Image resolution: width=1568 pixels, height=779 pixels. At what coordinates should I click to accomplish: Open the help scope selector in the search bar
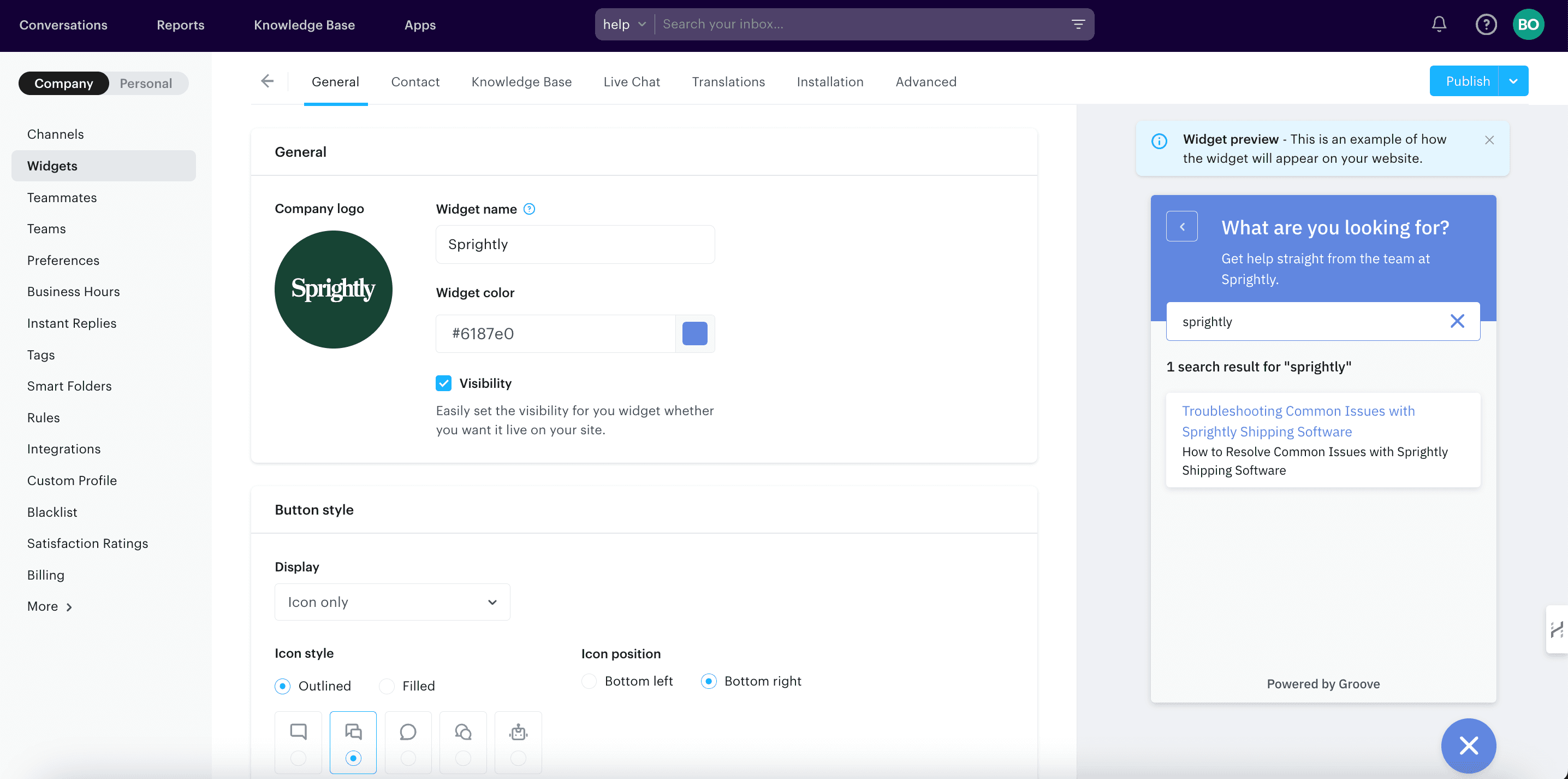click(624, 23)
